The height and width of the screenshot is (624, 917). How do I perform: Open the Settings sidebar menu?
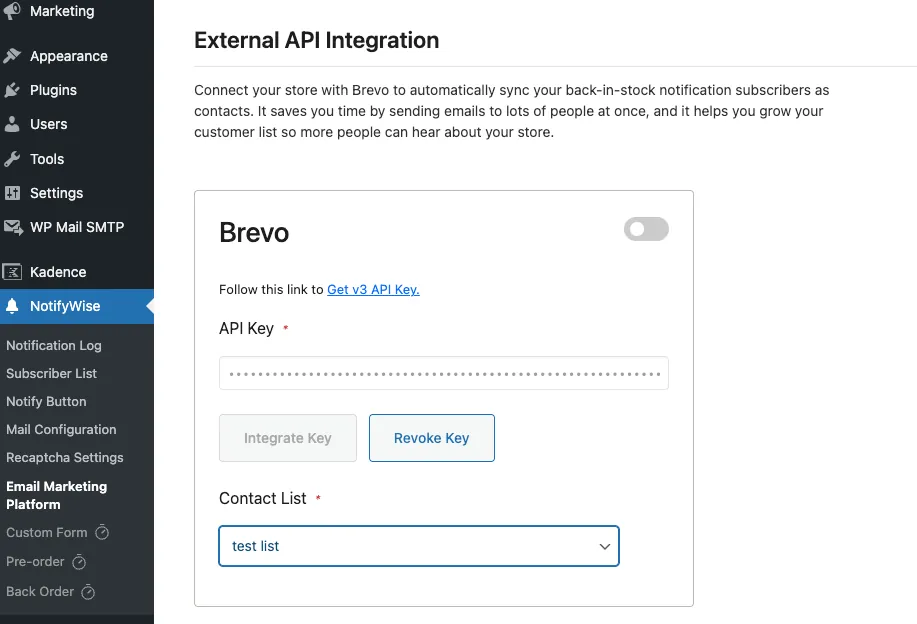point(56,193)
